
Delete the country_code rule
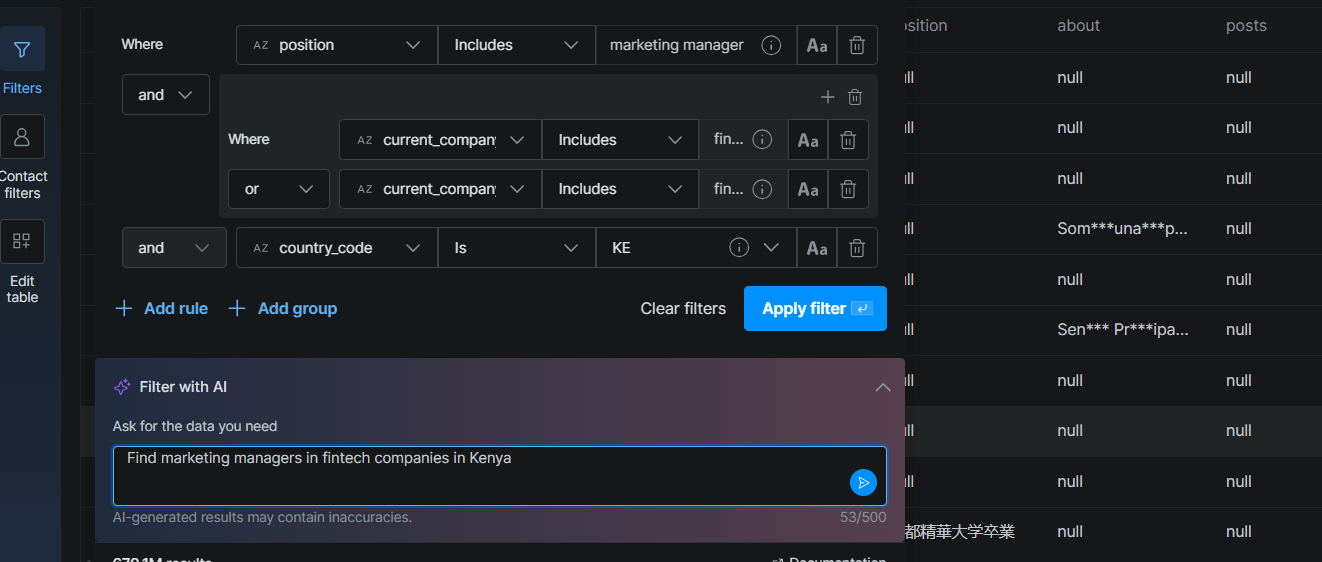pos(857,248)
